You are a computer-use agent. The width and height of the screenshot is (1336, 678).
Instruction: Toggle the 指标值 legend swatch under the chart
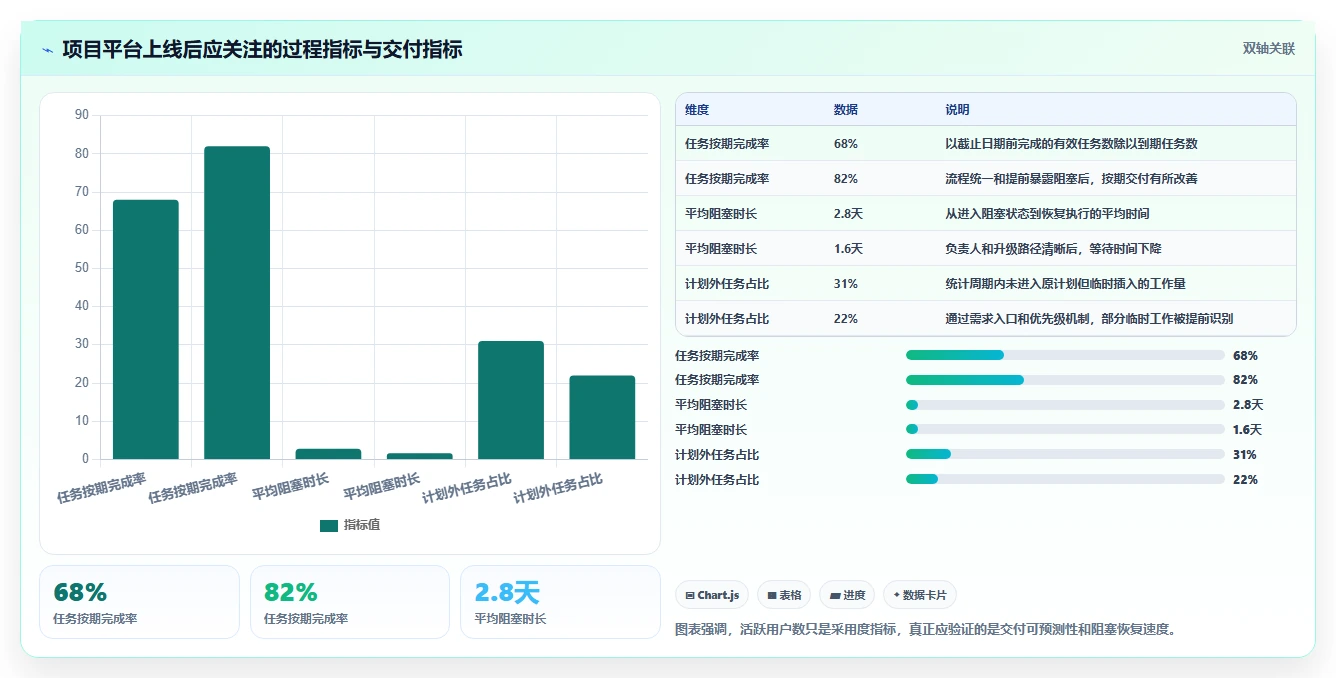(x=329, y=525)
